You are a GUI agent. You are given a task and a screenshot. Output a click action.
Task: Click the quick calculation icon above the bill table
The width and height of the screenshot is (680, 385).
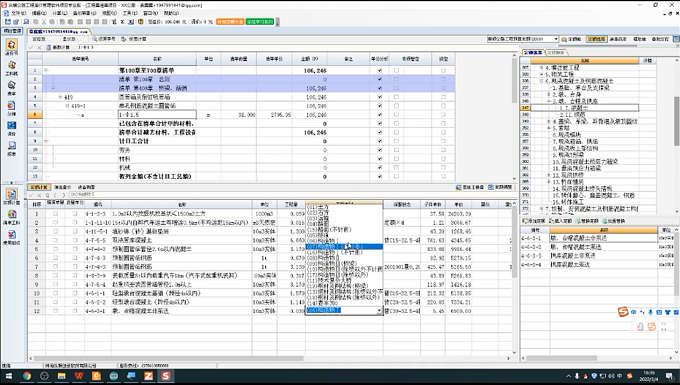tap(124, 39)
